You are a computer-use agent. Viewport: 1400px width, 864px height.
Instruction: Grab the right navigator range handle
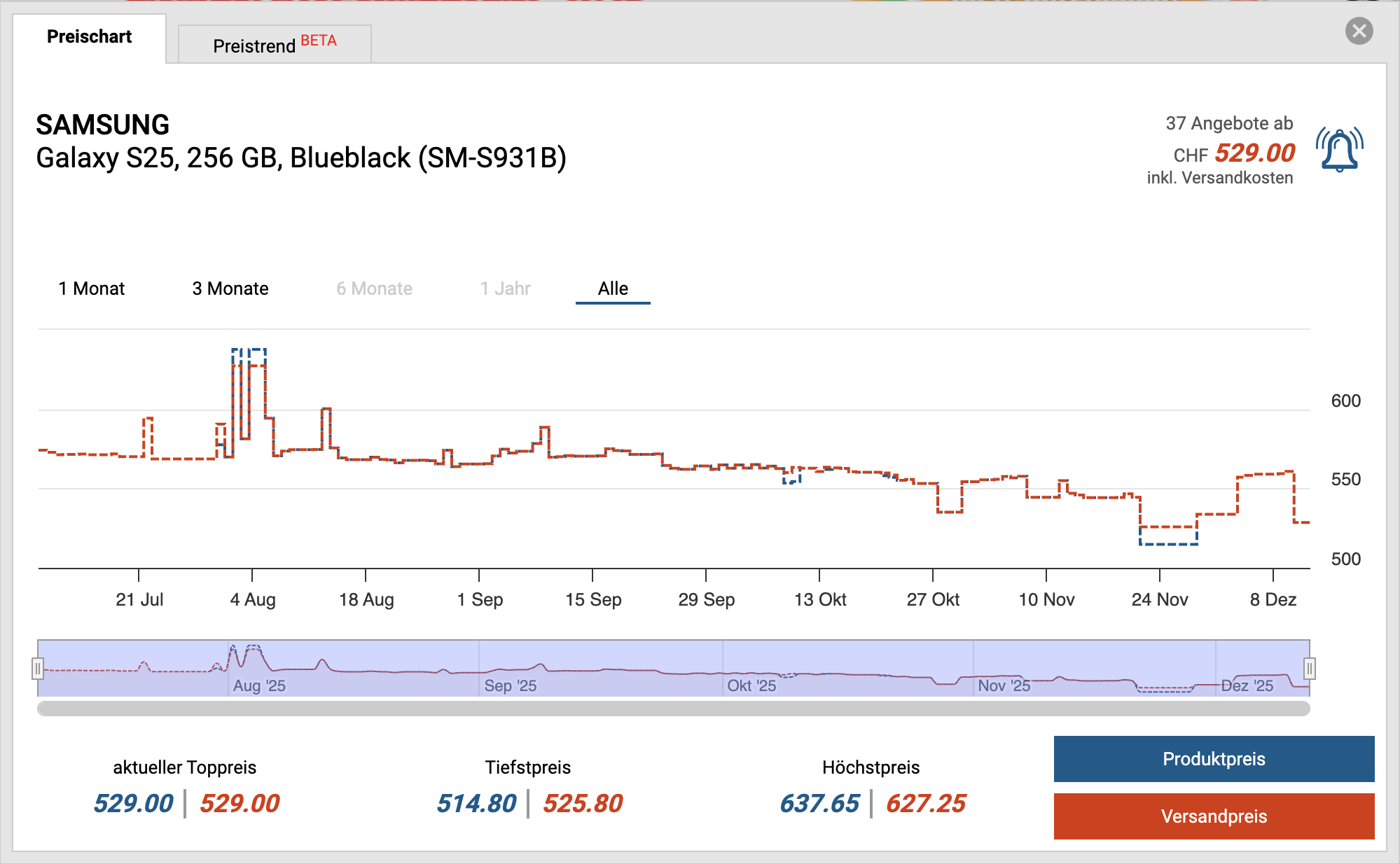point(1309,669)
